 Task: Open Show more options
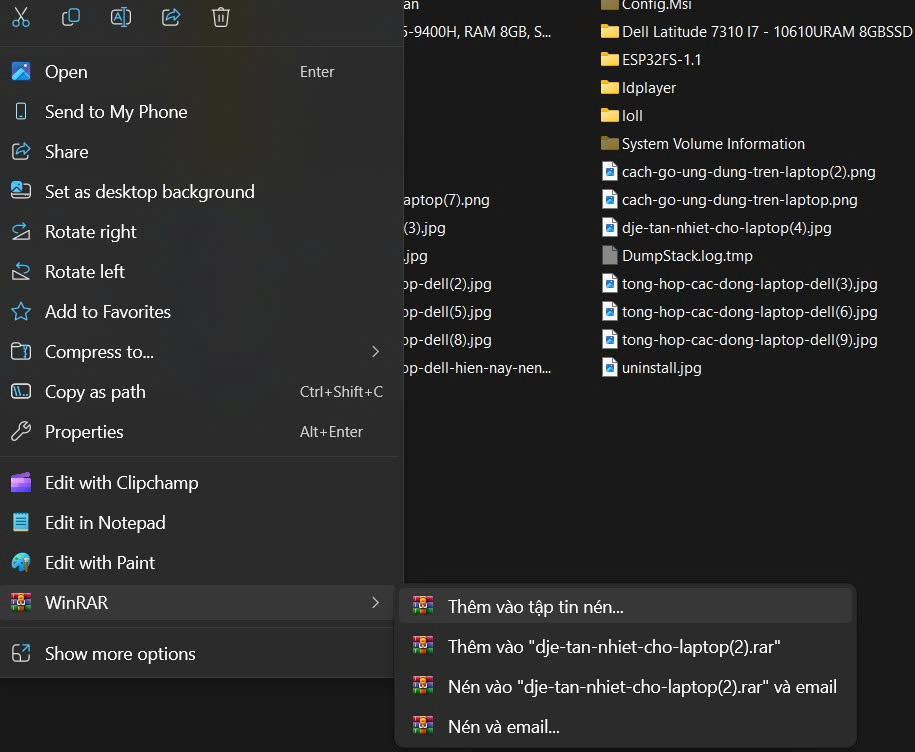point(120,654)
